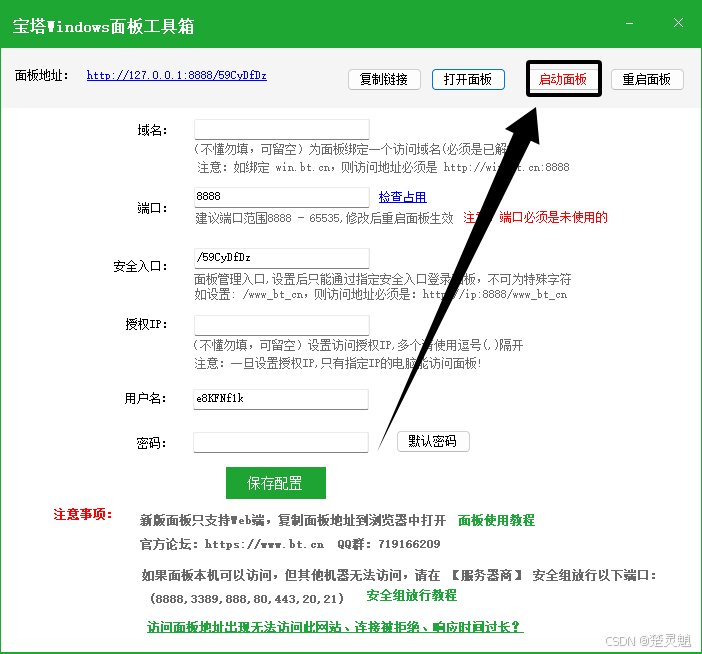Focus the 端口 field containing 8888
Screen dimensions: 702x654
tap(282, 197)
